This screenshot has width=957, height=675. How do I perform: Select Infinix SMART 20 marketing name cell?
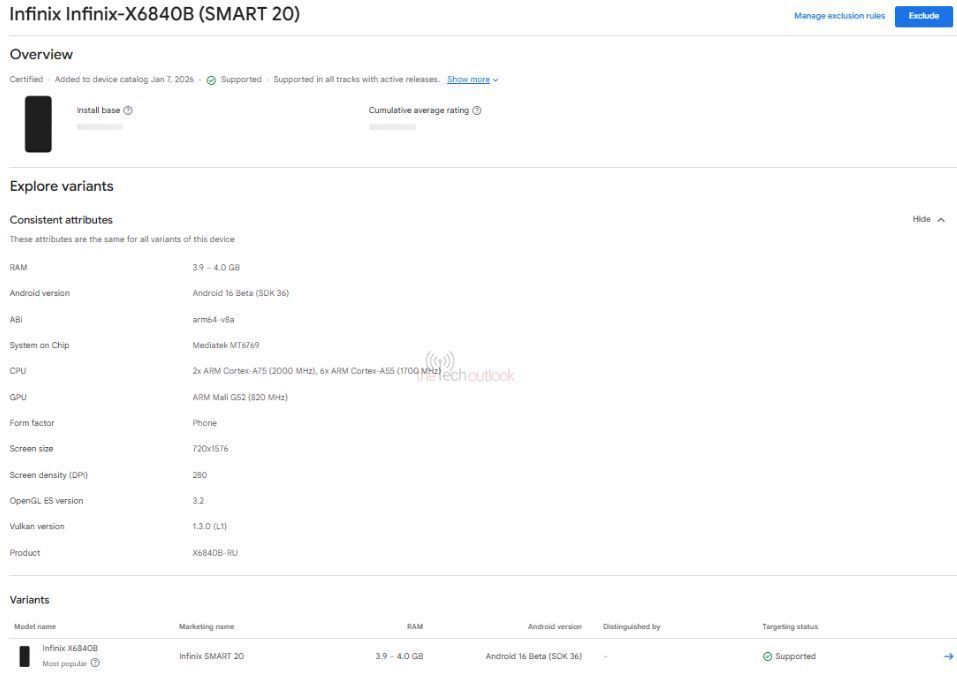tap(211, 656)
